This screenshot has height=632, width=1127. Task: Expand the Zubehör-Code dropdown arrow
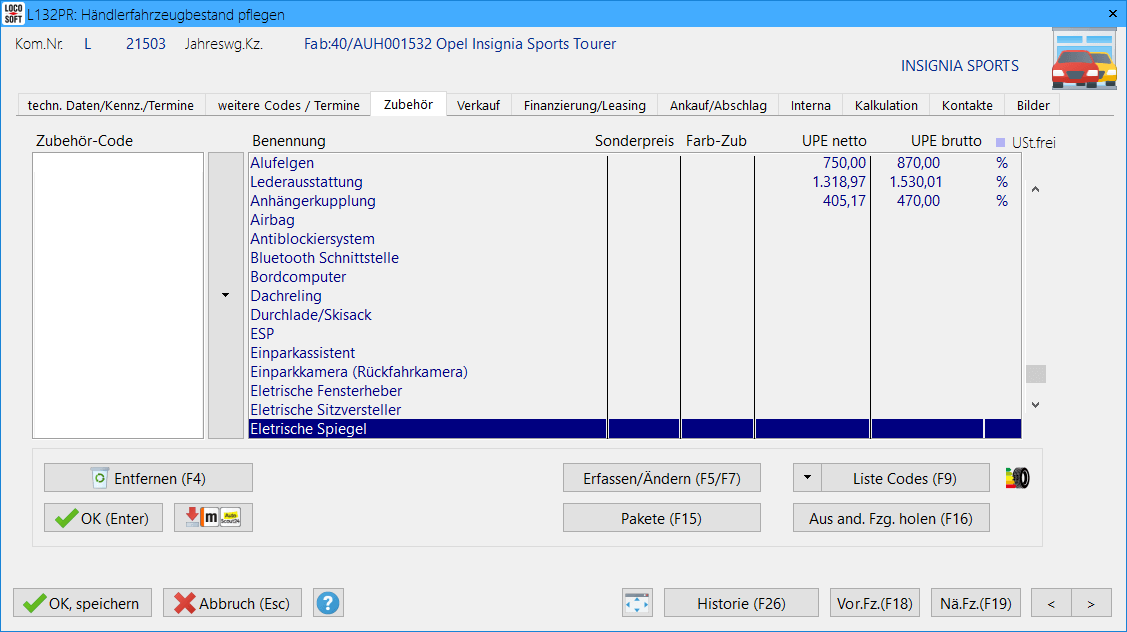(x=225, y=295)
